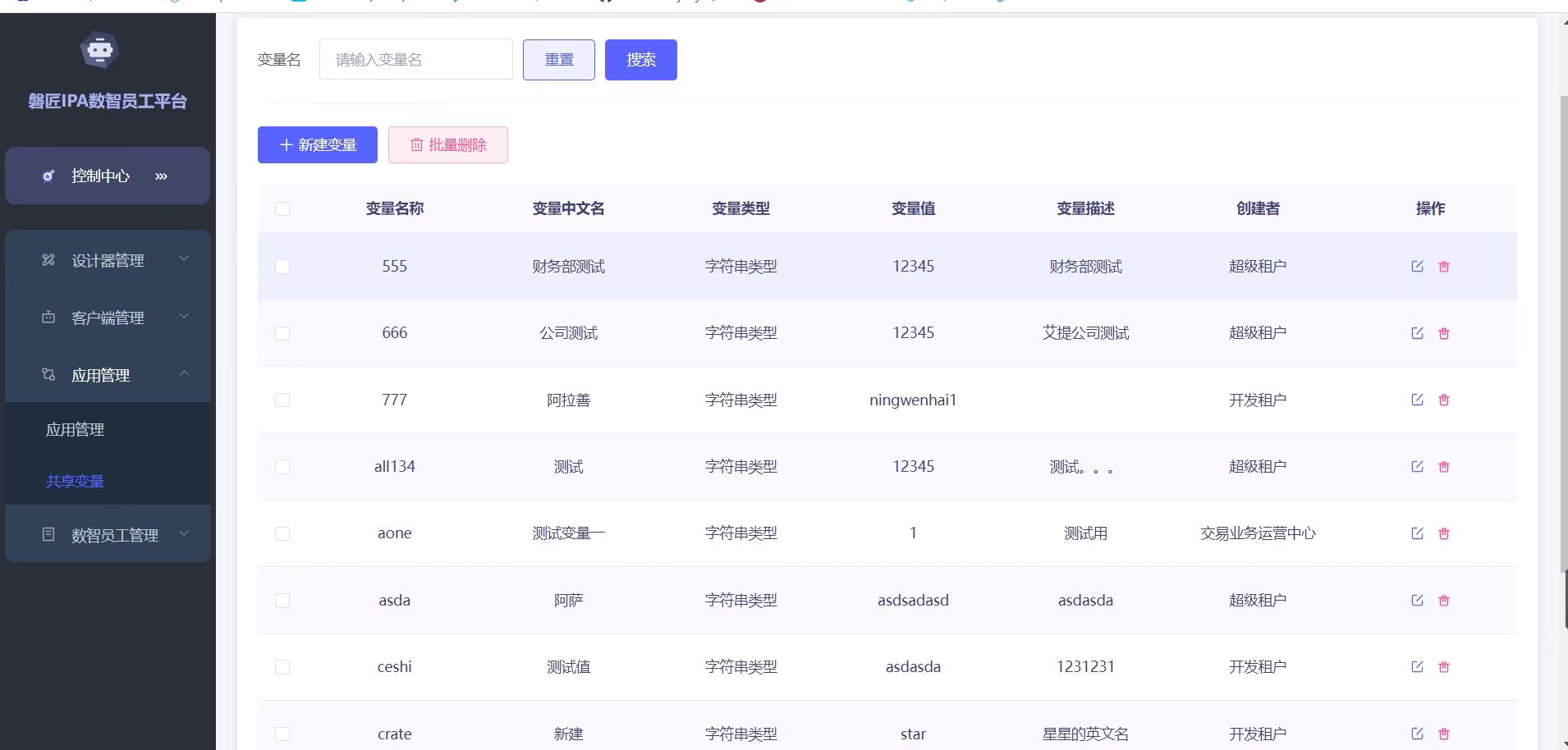Screen dimensions: 1568x750
Task: Delete the crate variable row
Action: click(x=1444, y=734)
